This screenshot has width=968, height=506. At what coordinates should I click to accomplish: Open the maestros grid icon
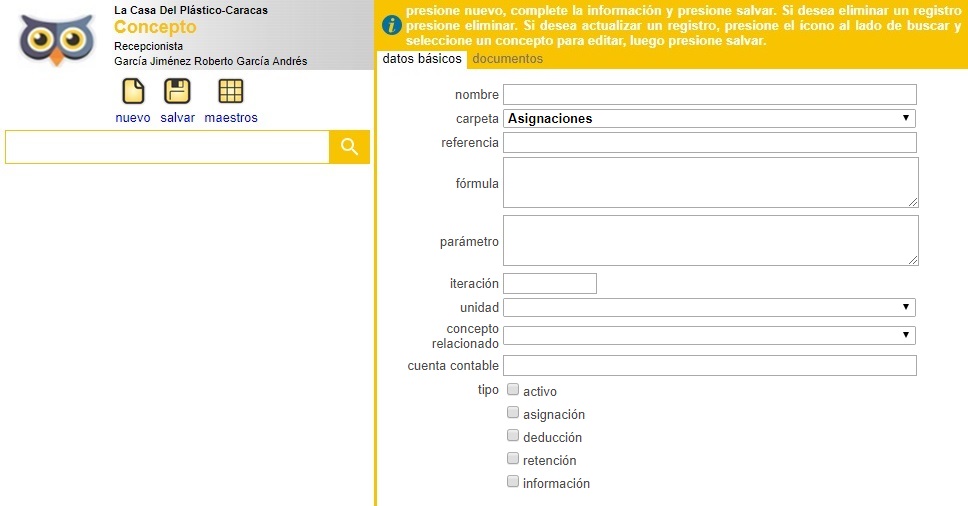tap(231, 91)
